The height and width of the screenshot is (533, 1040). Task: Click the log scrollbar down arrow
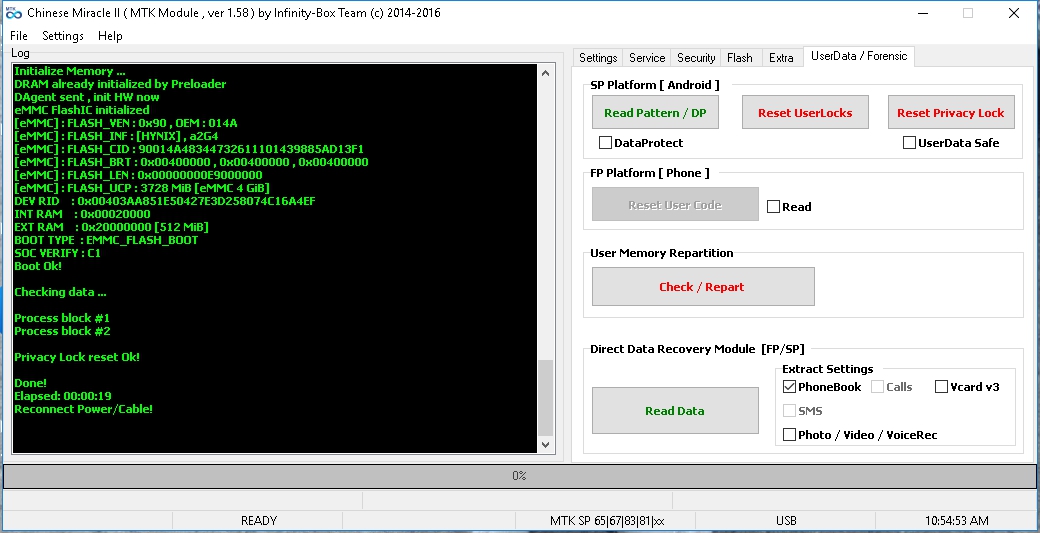click(545, 445)
